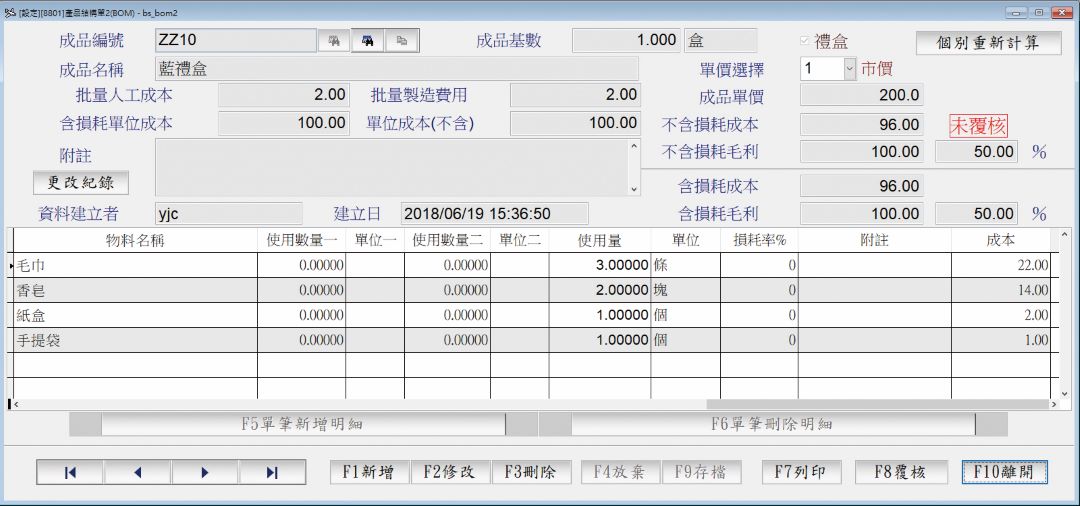The image size is (1080, 506).
Task: Click F4放棄 button
Action: (x=620, y=472)
